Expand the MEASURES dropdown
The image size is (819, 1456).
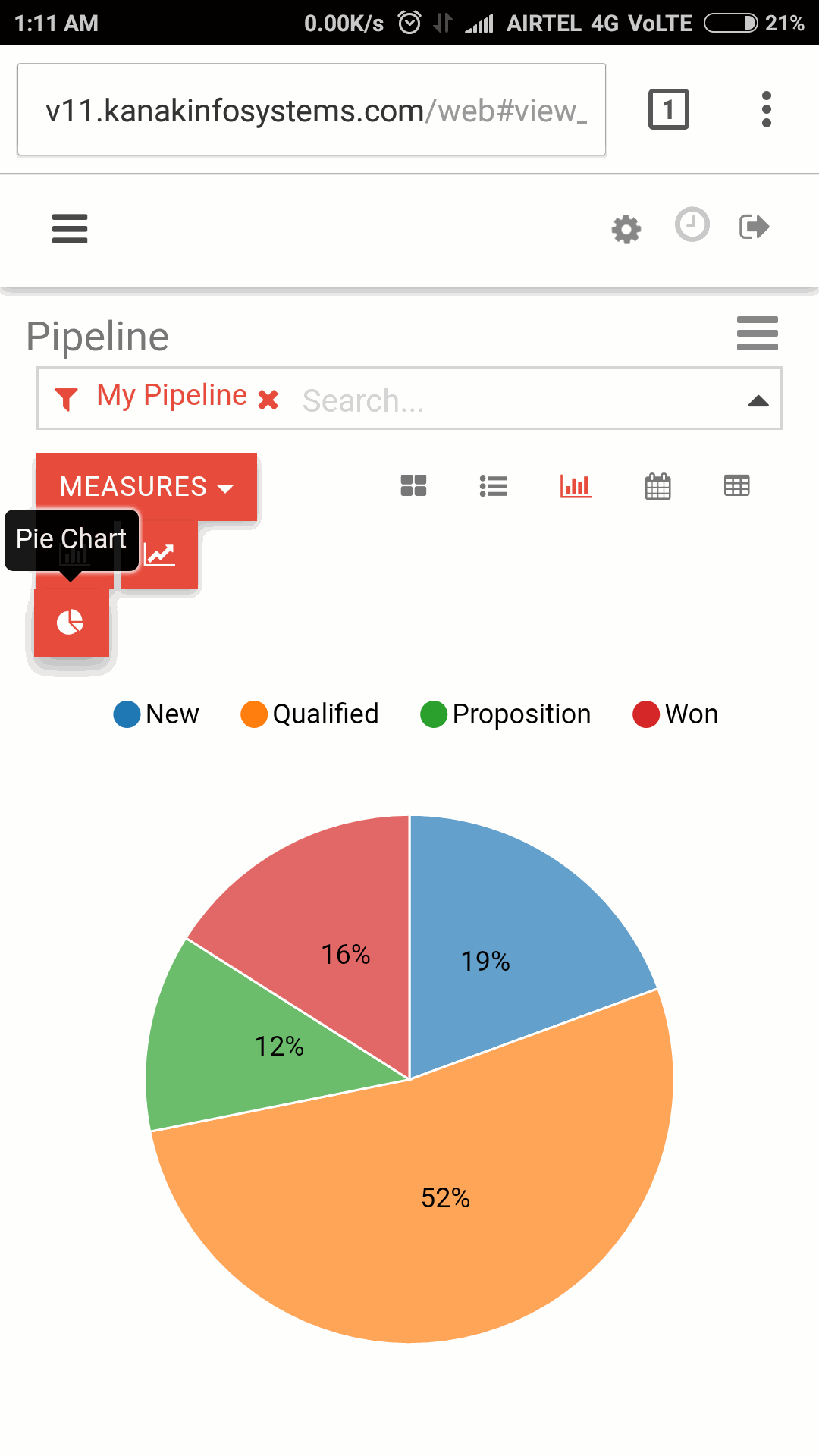tap(147, 487)
